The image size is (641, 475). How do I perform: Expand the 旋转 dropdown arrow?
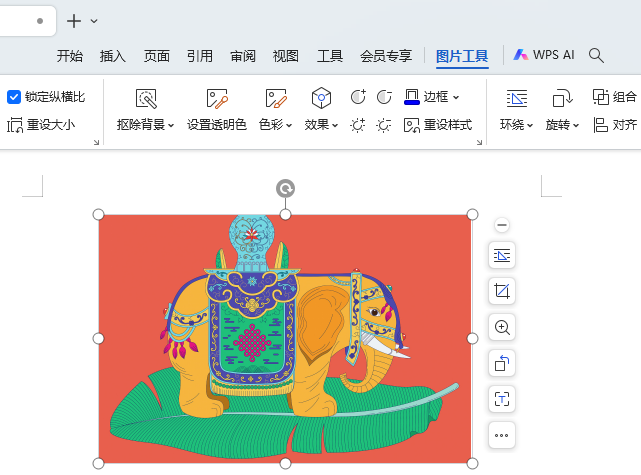[576, 126]
